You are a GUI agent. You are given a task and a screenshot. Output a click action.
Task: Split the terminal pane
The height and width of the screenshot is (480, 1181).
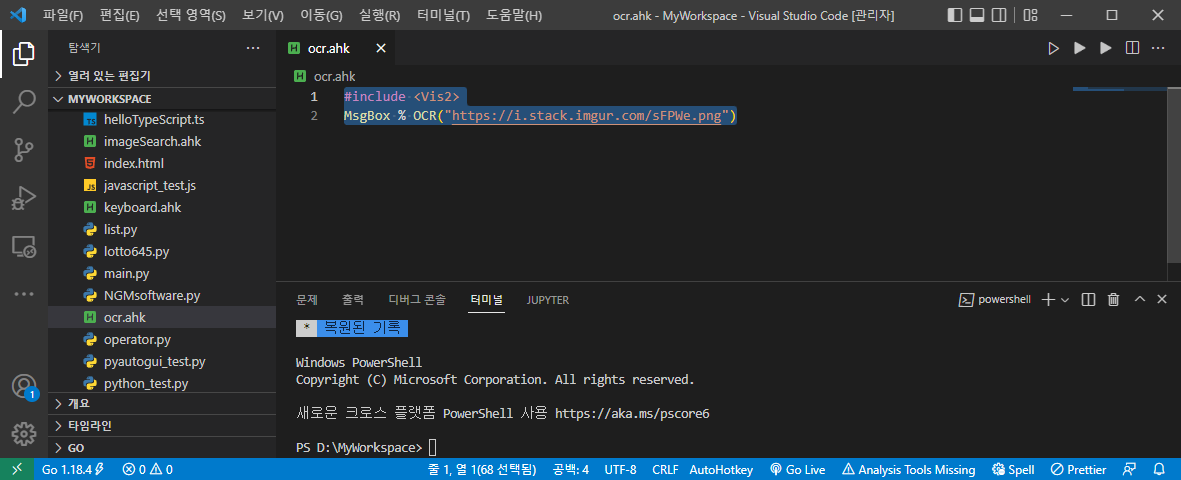click(1088, 300)
